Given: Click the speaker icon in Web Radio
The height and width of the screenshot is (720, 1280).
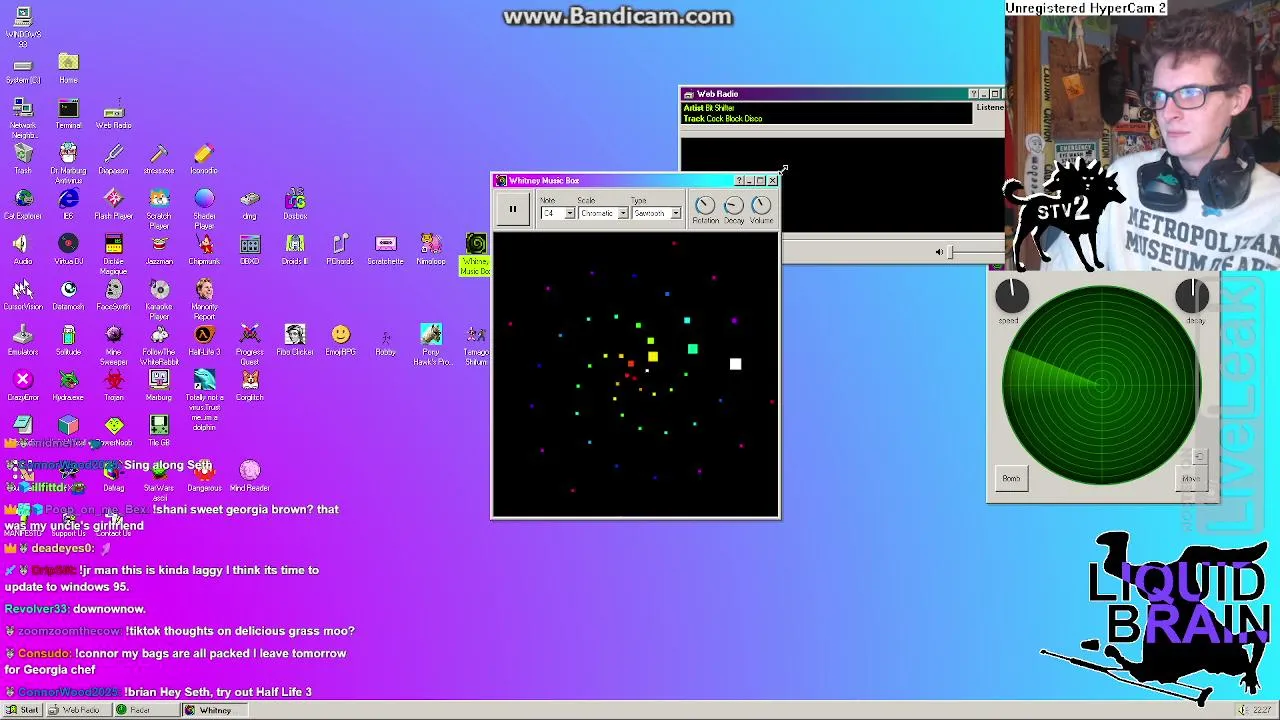Looking at the screenshot, I should [x=939, y=252].
